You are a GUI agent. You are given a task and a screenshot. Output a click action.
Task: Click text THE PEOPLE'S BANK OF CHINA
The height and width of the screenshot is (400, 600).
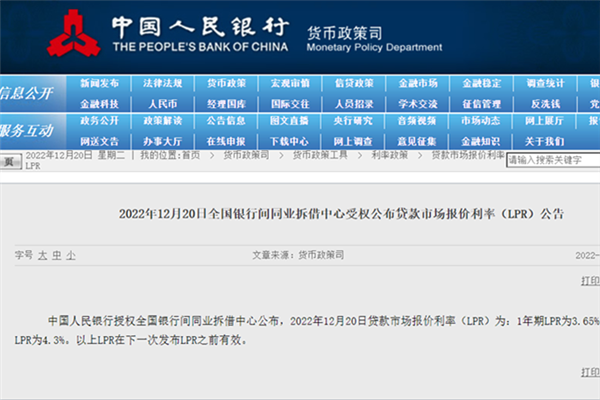(200, 47)
